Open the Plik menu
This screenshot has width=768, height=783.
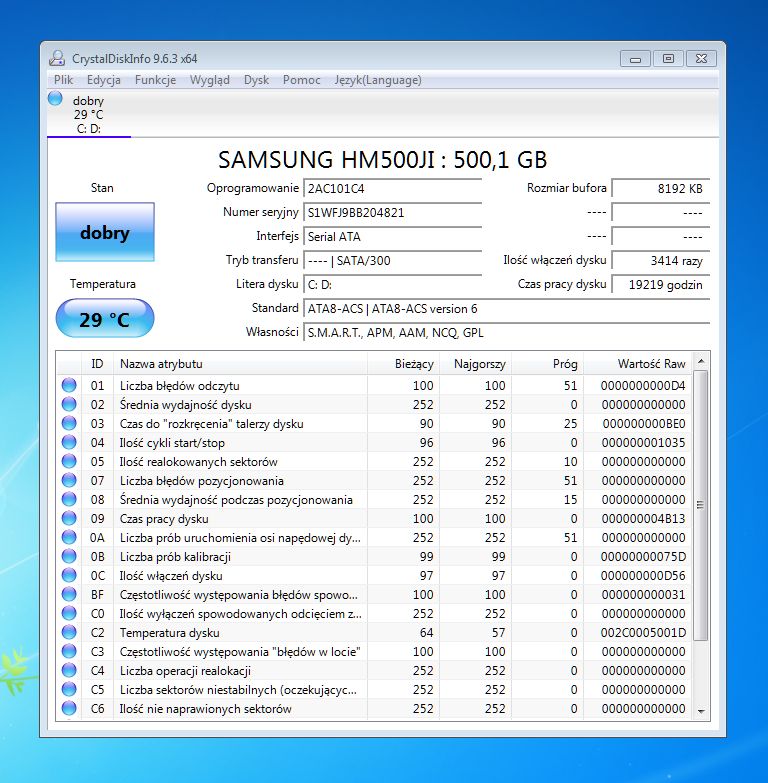tap(63, 80)
